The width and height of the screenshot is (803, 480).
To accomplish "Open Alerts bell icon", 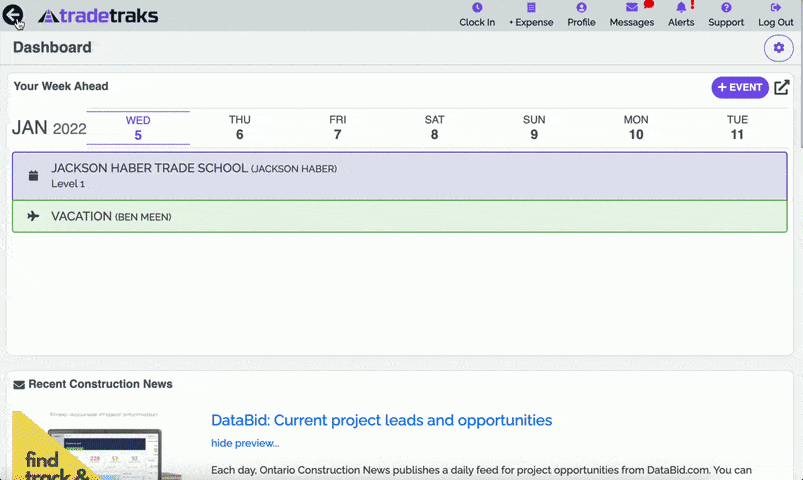I will 681,8.
